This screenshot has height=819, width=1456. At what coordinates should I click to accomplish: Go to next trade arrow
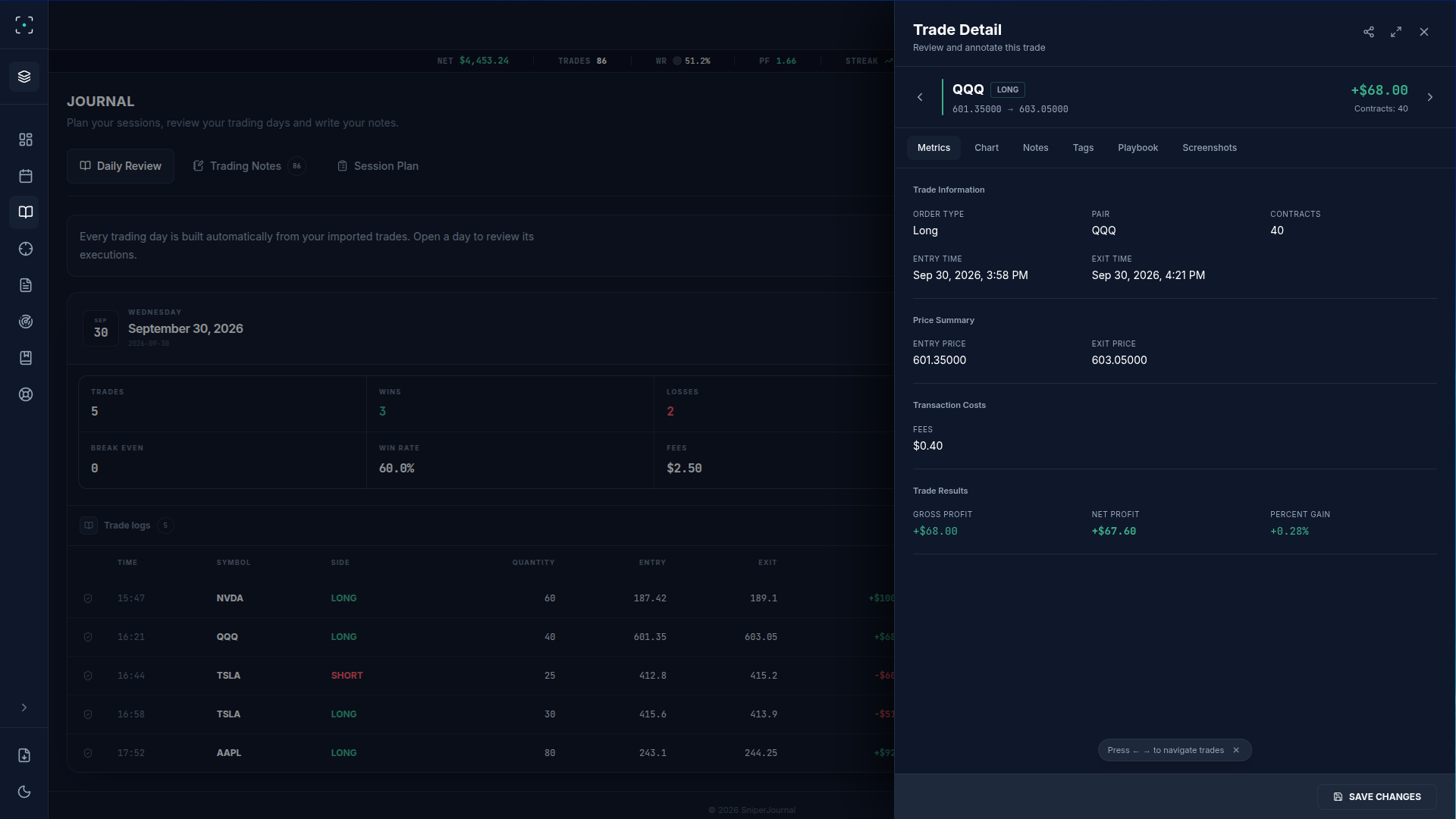[x=1430, y=97]
